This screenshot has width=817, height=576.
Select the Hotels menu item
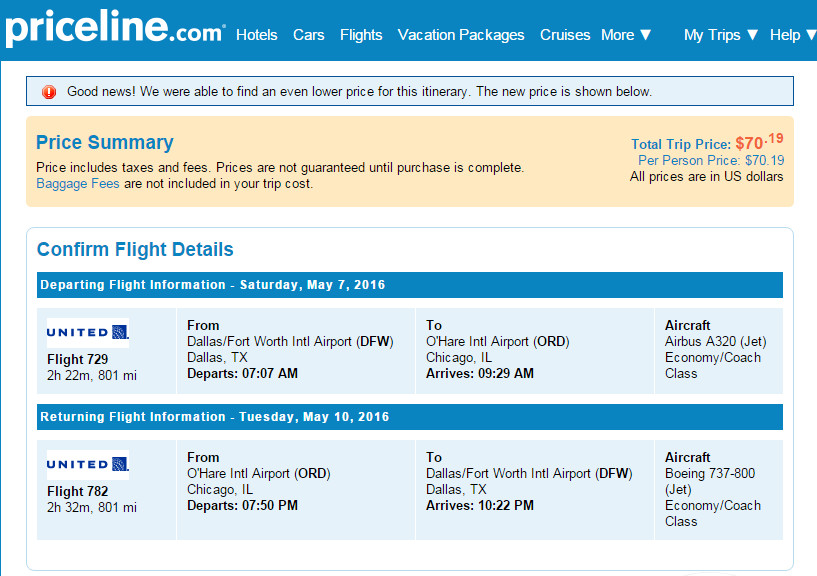[x=257, y=34]
